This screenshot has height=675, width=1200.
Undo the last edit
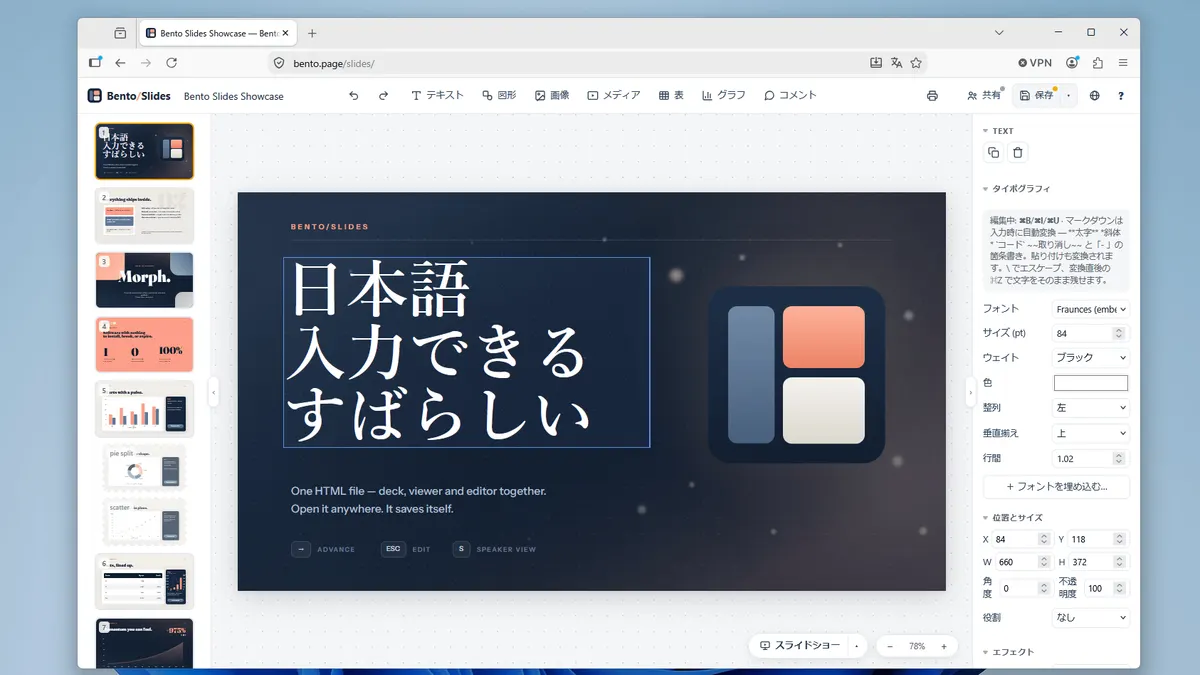coord(353,96)
